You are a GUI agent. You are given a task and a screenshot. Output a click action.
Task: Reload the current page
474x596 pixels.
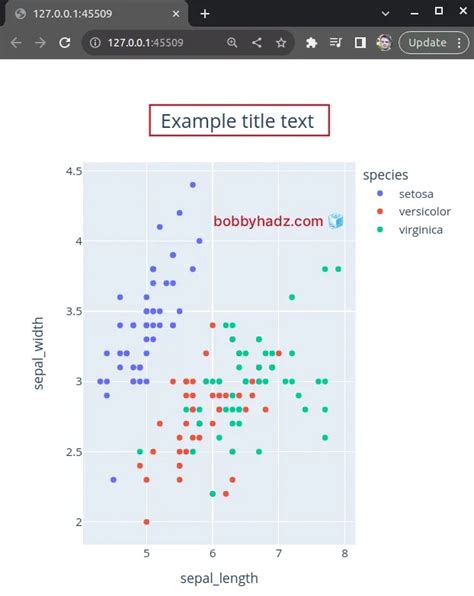click(x=65, y=43)
